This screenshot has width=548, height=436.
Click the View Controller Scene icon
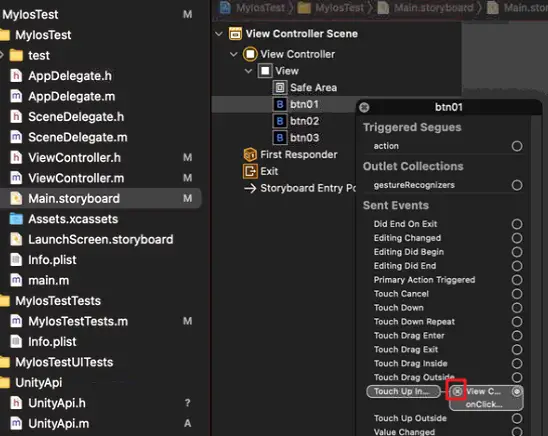point(235,34)
